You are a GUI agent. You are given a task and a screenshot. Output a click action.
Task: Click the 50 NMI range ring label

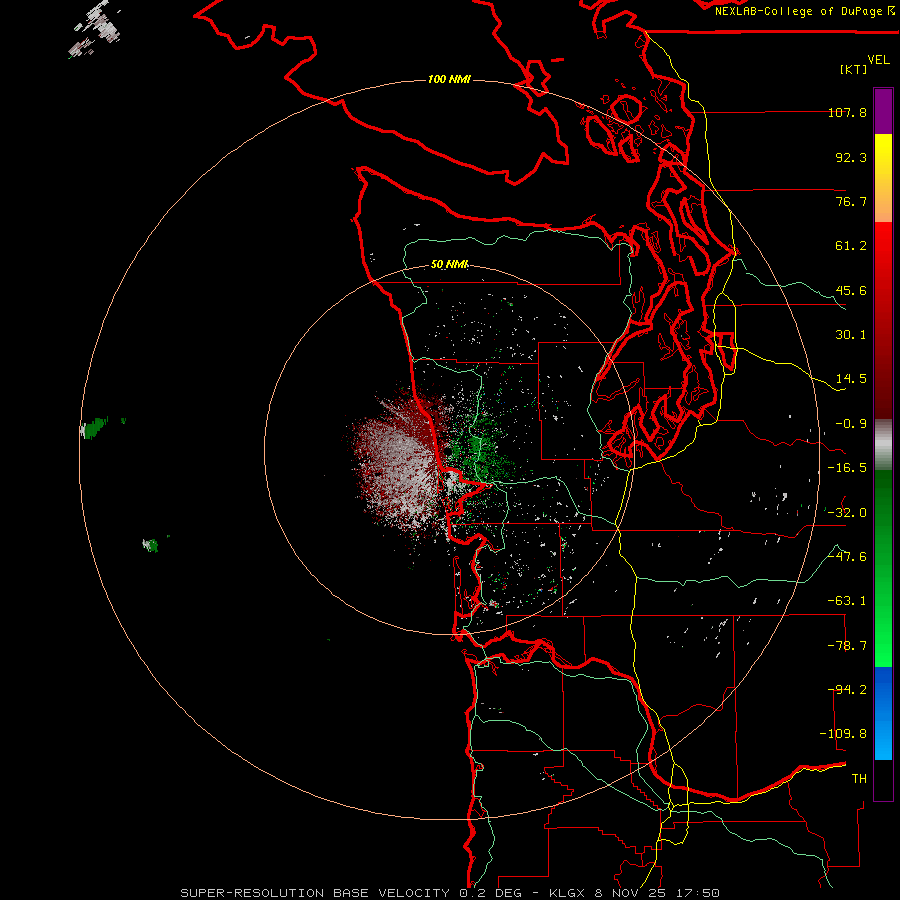[449, 264]
